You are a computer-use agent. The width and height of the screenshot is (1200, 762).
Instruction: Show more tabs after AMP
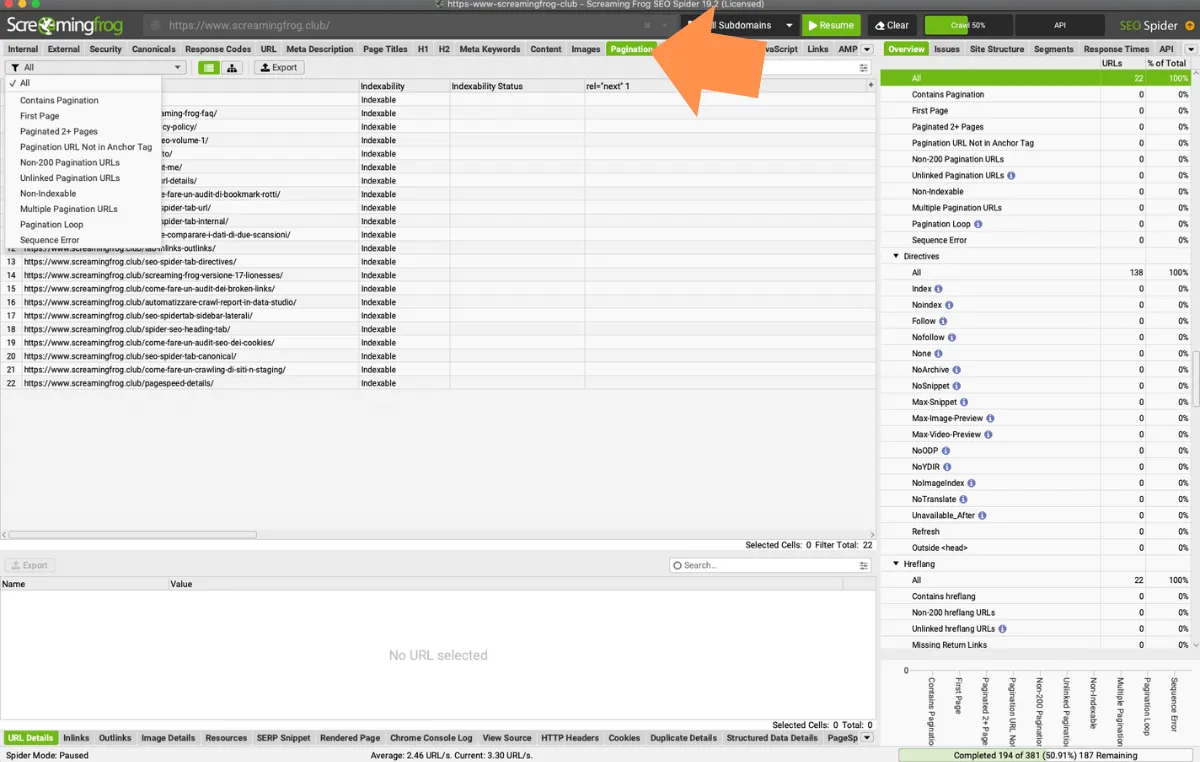(x=867, y=49)
